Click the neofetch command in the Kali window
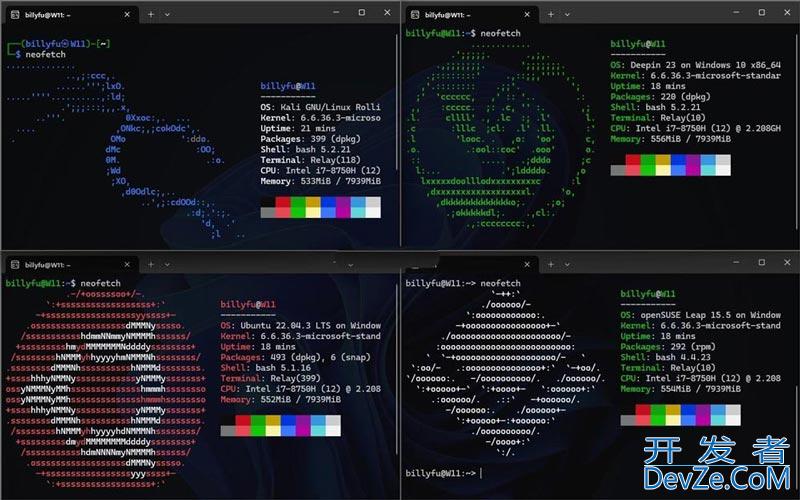Viewport: 800px width, 500px height. tap(45, 55)
